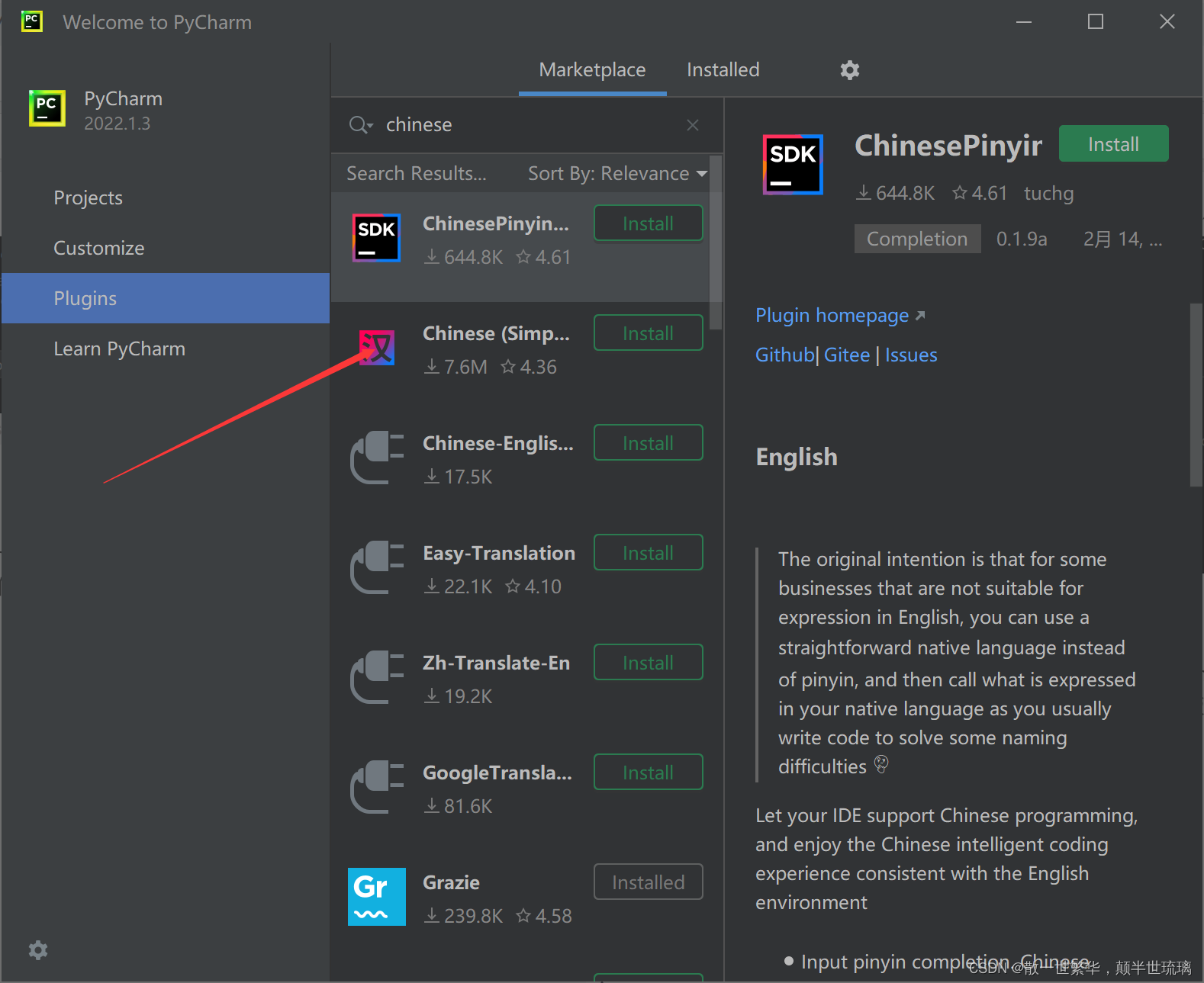Switch to the Installed tab

click(x=723, y=70)
